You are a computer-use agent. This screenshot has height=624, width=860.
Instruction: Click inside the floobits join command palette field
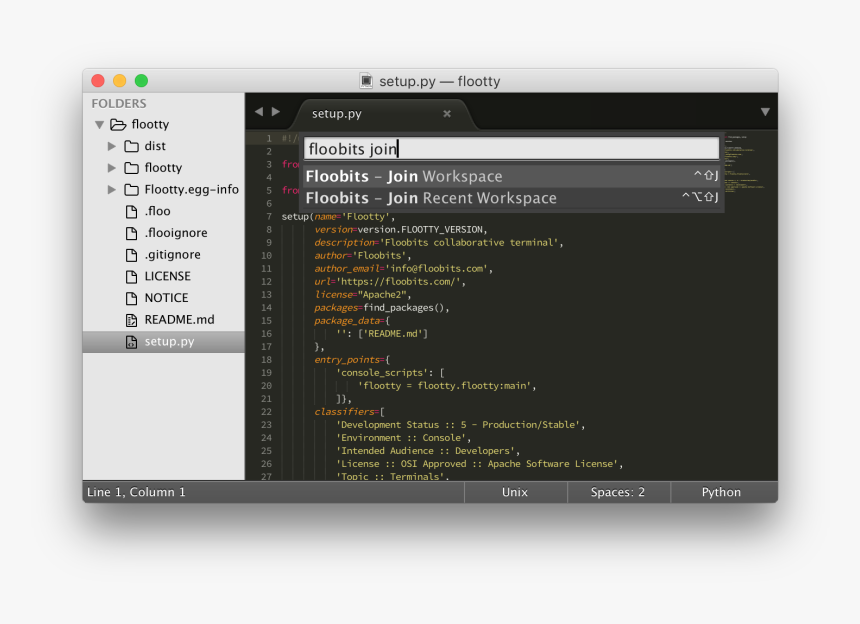click(x=512, y=148)
